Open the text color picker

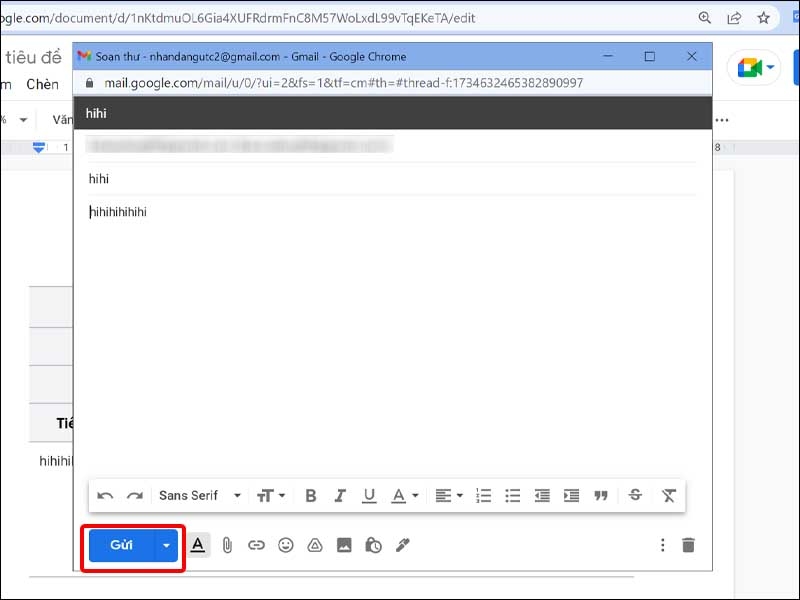(x=404, y=495)
